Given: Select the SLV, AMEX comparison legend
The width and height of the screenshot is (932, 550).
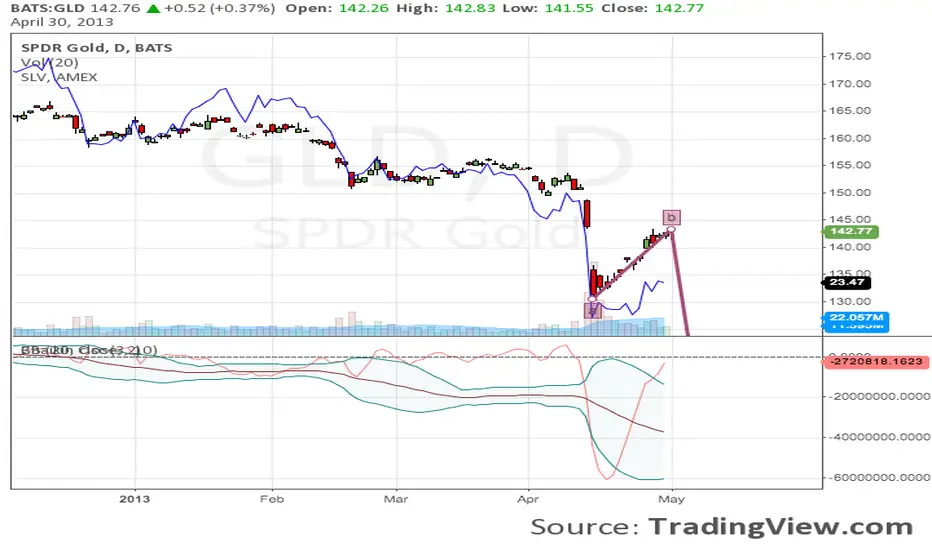Looking at the screenshot, I should [59, 77].
